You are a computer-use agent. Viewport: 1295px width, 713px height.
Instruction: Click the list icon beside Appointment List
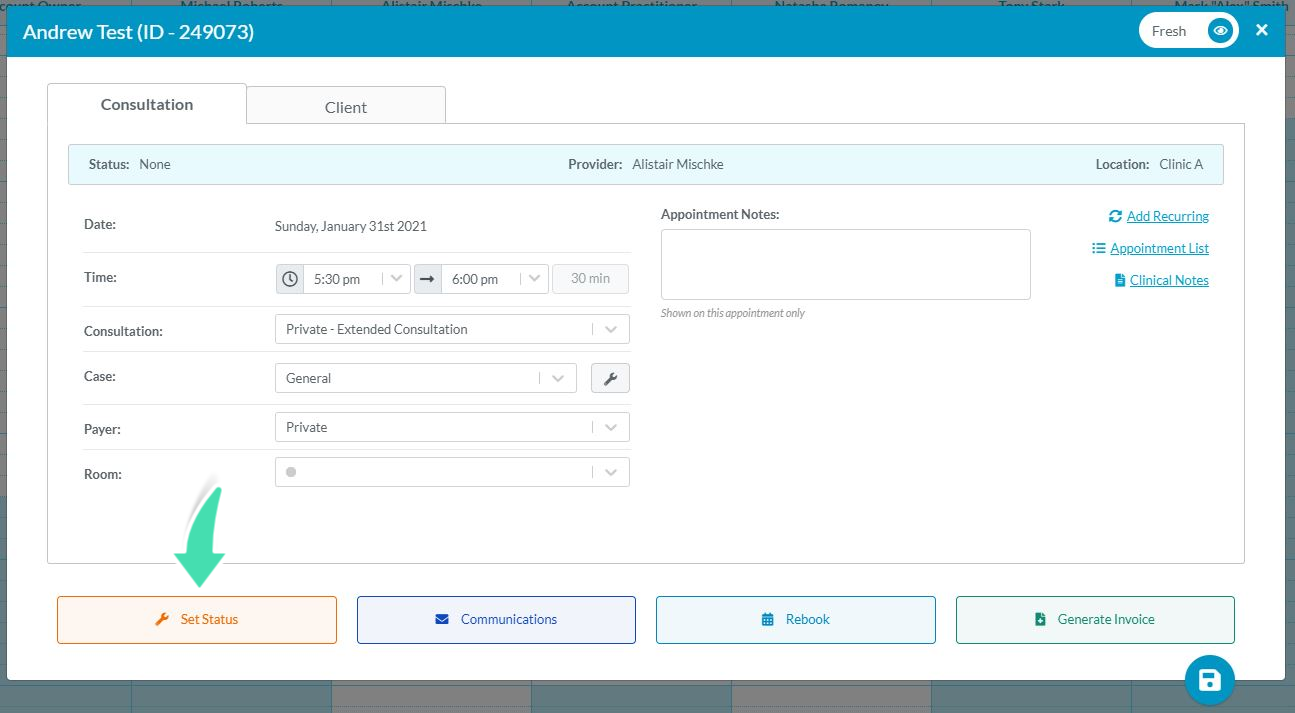1098,248
